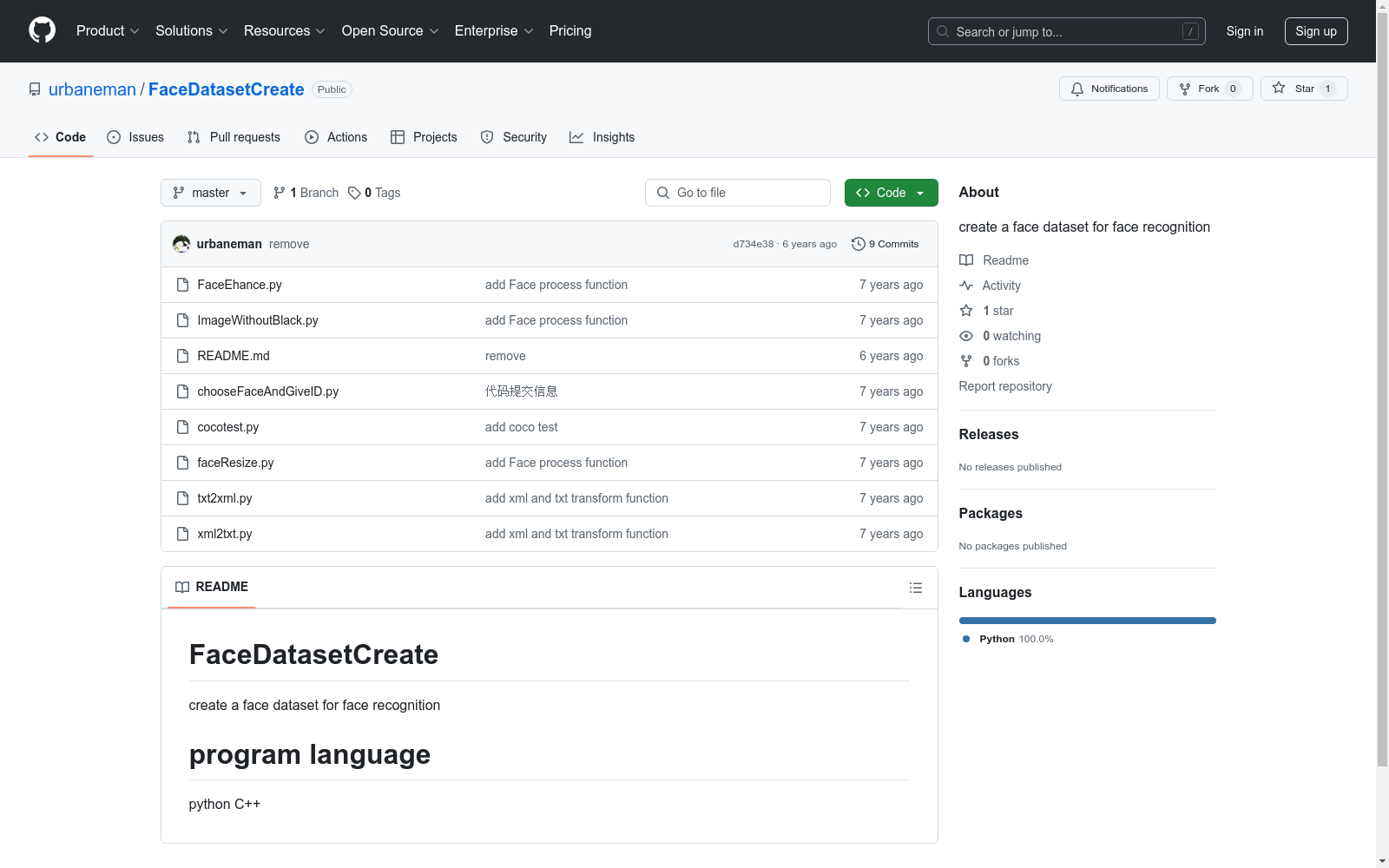Open the Security tab
The height and width of the screenshot is (868, 1389).
pyautogui.click(x=514, y=137)
